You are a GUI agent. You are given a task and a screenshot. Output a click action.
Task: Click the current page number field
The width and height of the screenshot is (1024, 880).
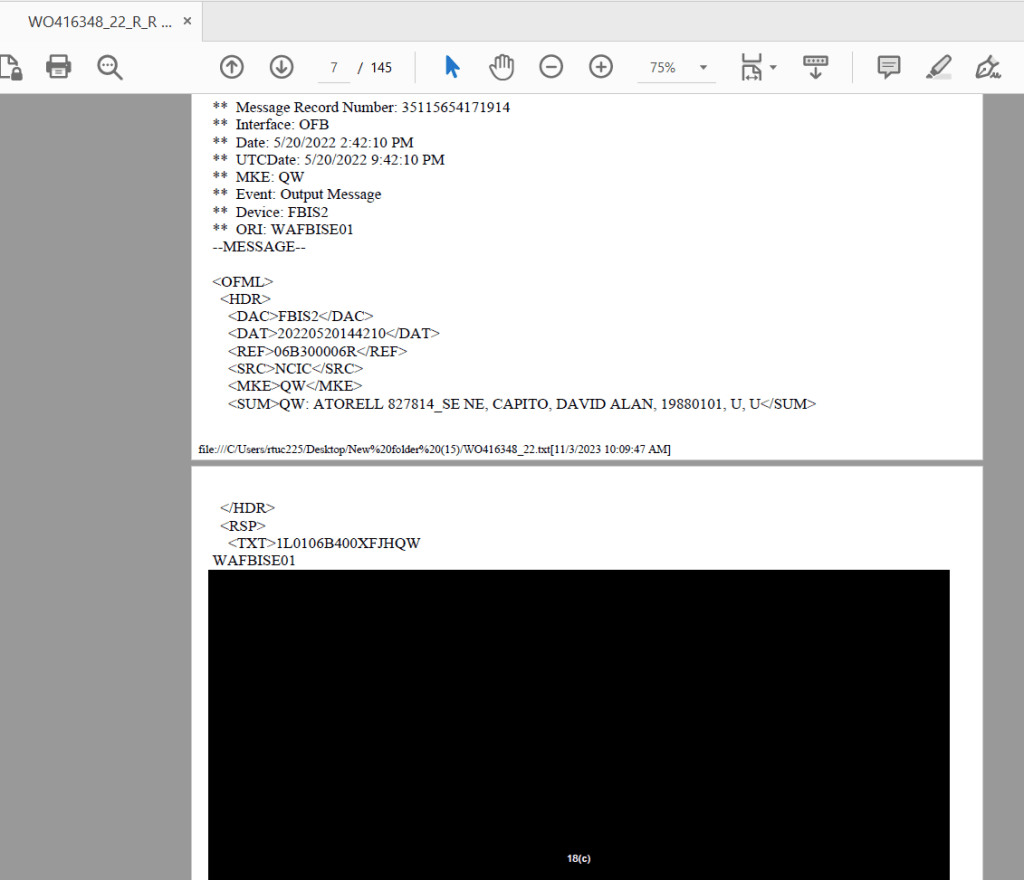point(334,67)
